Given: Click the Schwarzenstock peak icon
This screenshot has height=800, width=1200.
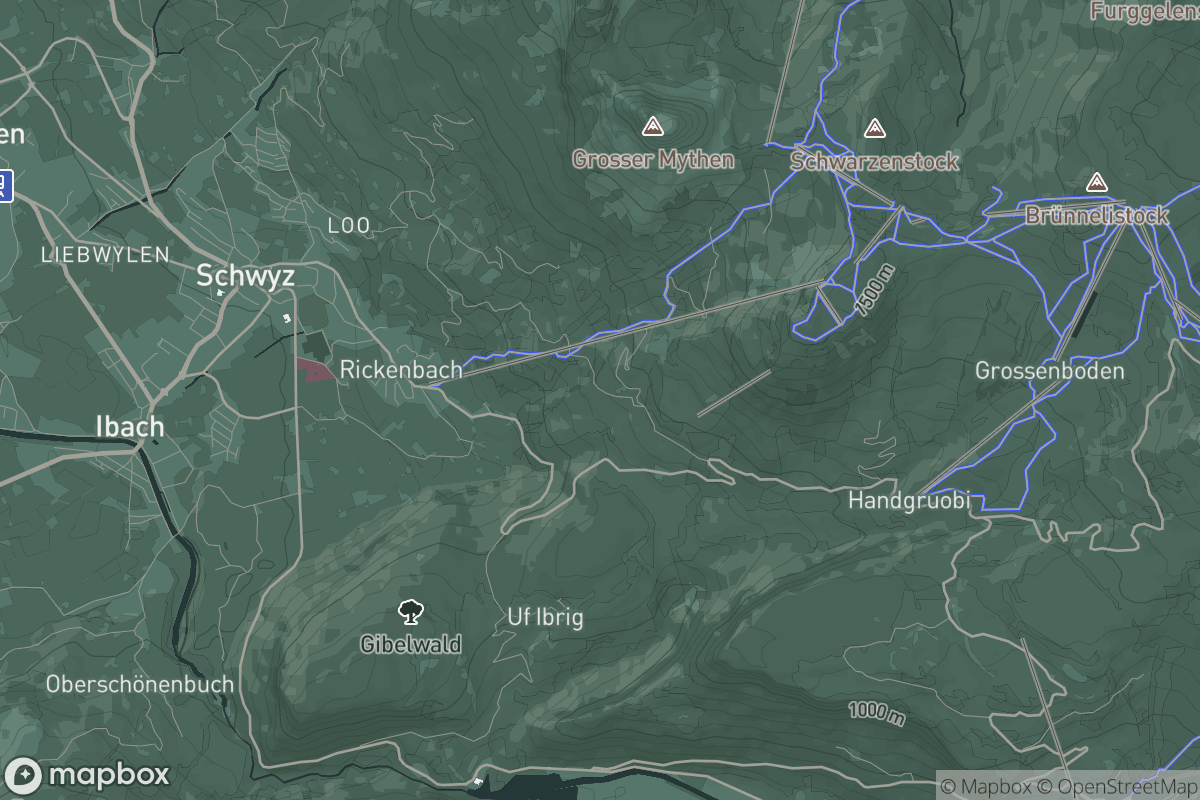Looking at the screenshot, I should [875, 128].
